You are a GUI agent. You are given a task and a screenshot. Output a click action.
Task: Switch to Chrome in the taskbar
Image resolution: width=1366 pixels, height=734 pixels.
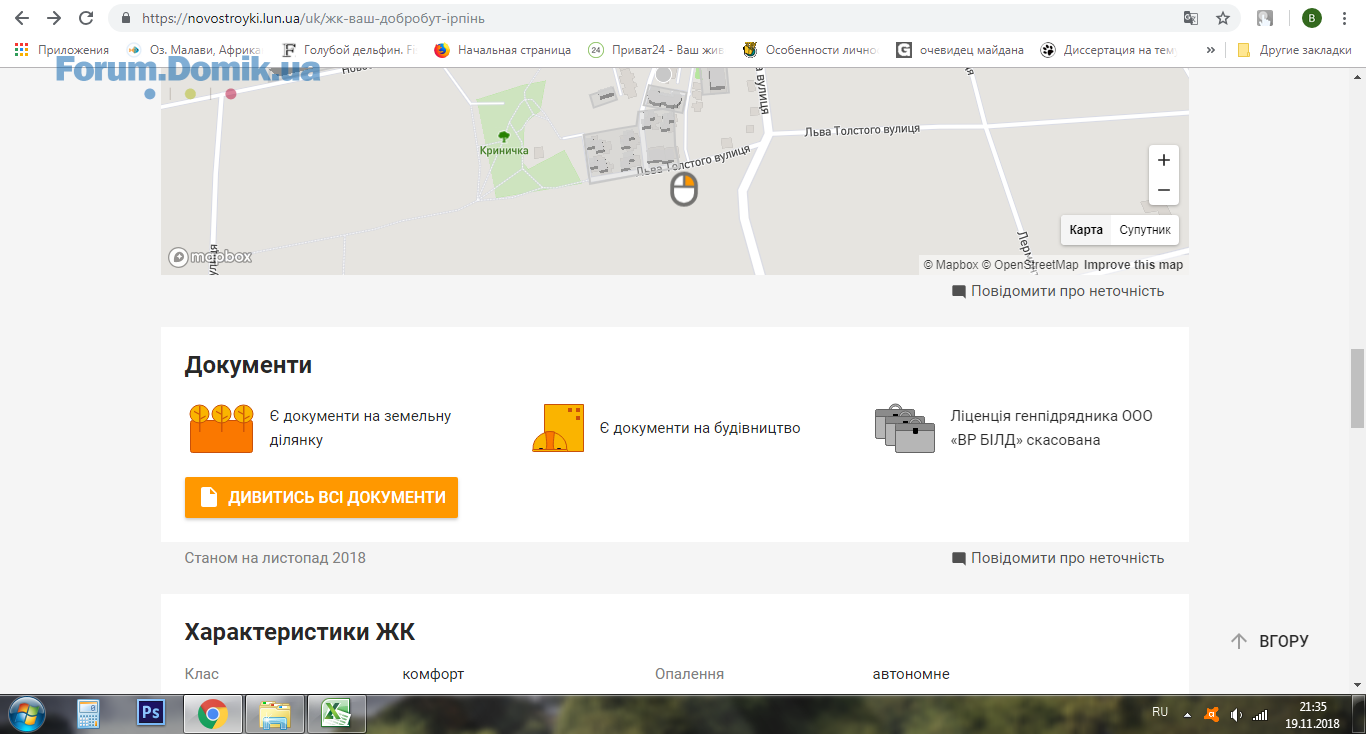pos(212,713)
